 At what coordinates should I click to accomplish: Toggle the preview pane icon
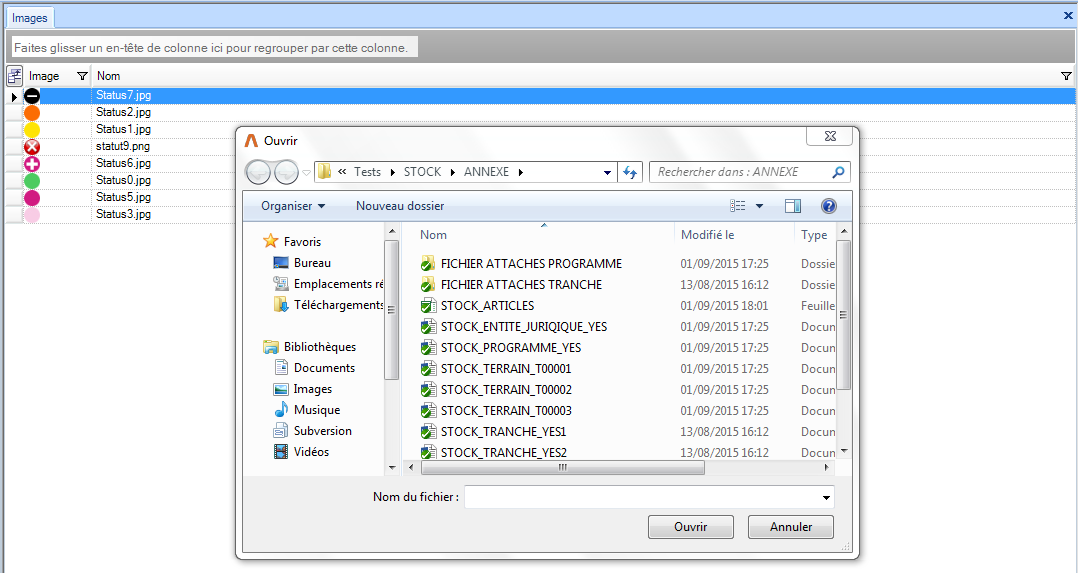[x=793, y=206]
